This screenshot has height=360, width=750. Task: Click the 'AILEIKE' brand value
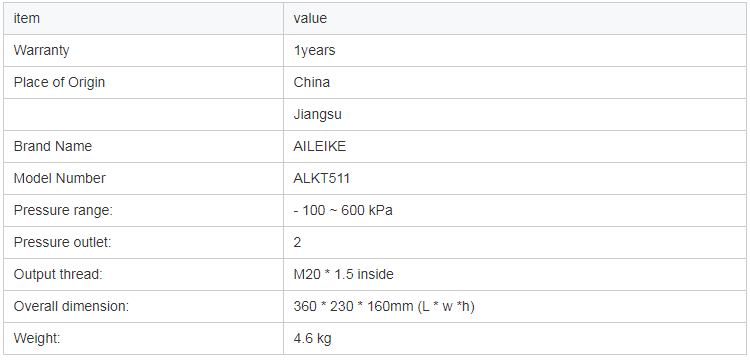click(x=320, y=146)
